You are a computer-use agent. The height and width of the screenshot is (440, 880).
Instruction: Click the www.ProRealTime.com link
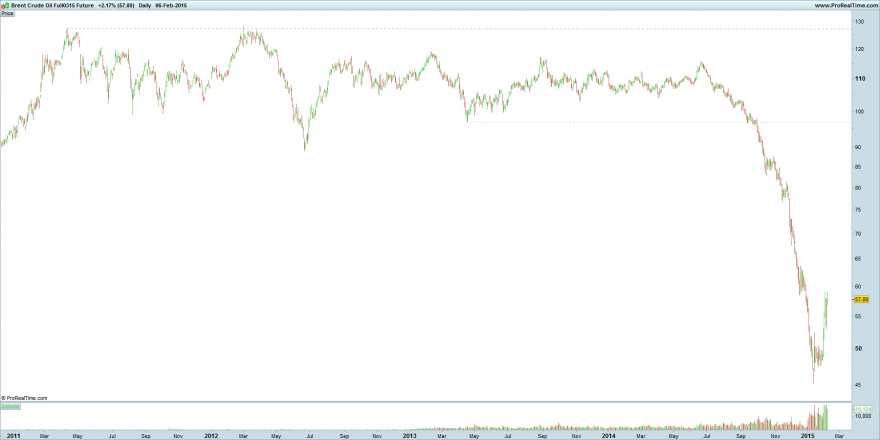tap(846, 5)
